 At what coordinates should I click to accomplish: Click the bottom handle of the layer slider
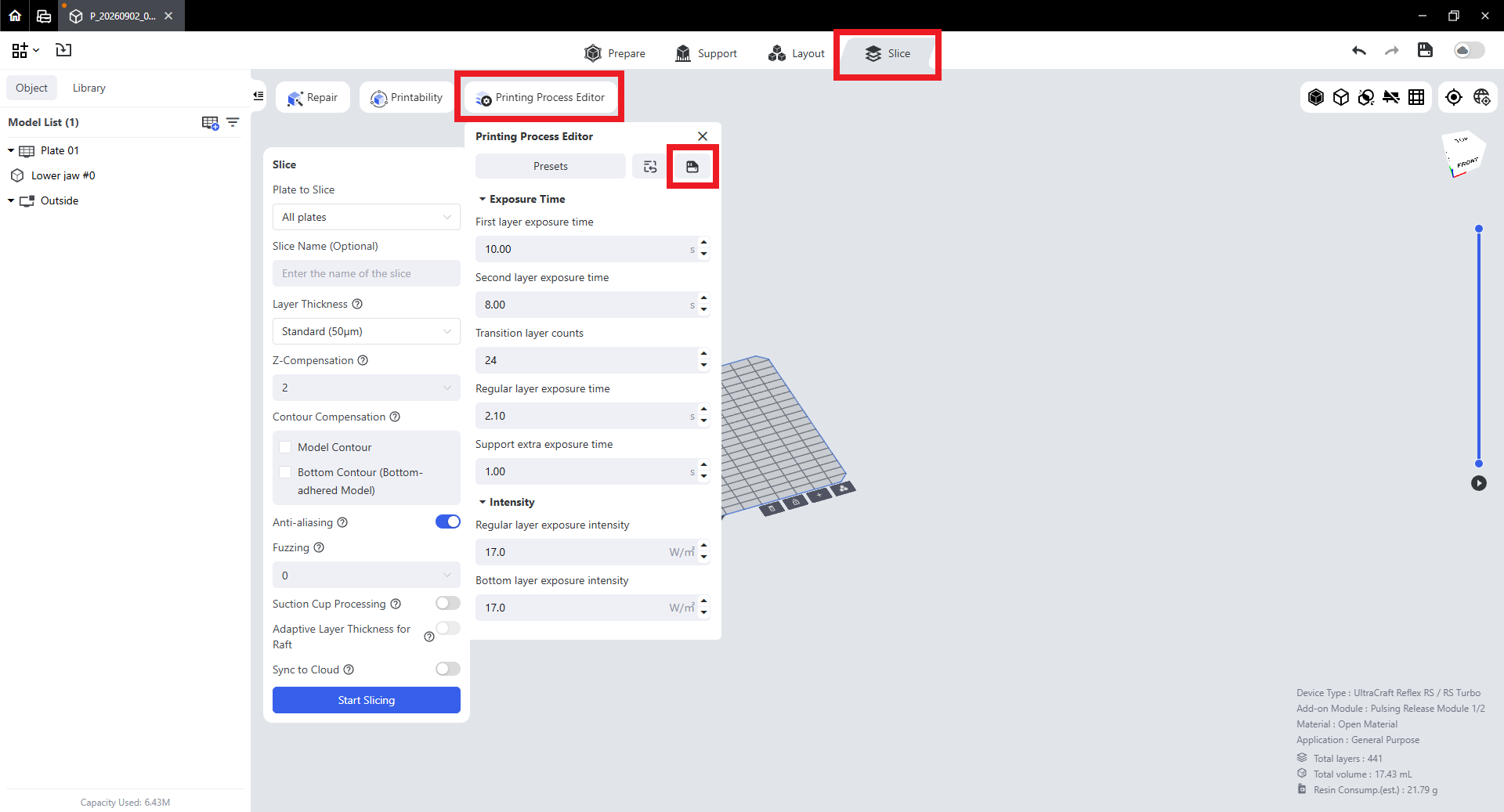point(1479,464)
